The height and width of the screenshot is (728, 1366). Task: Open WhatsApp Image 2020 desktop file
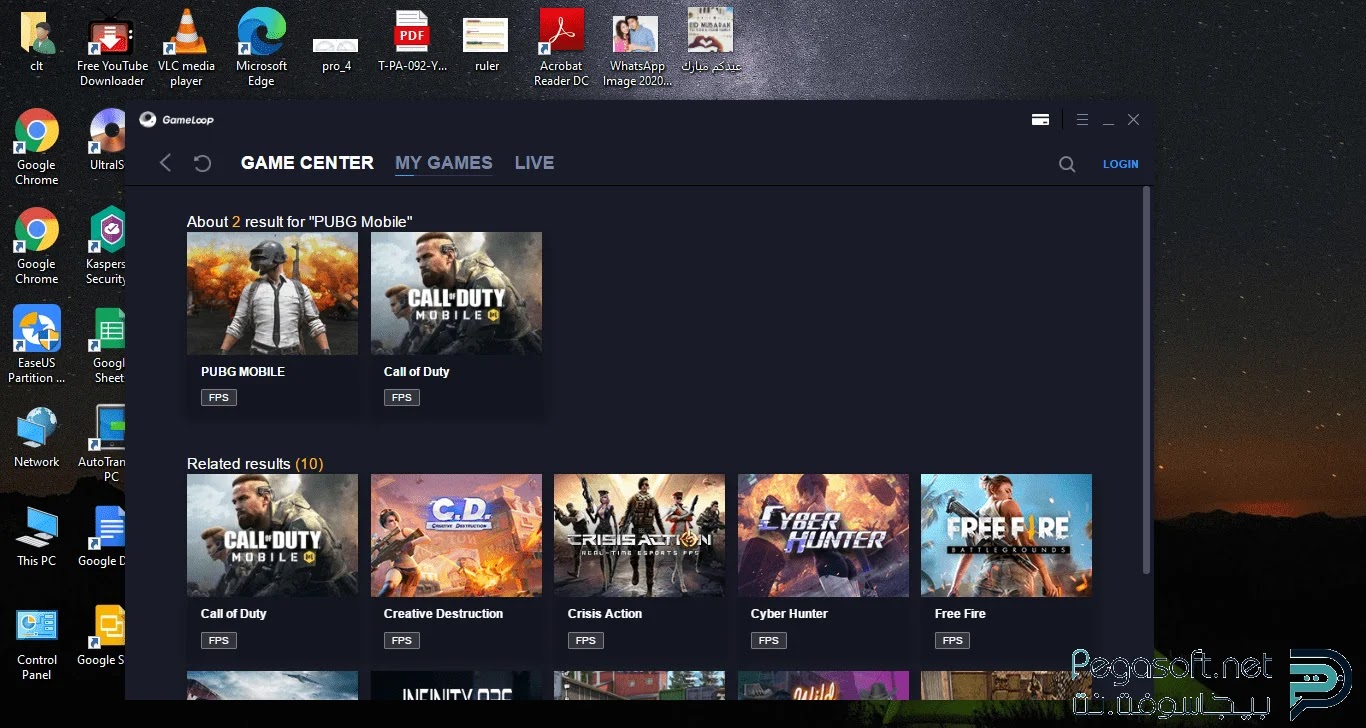[x=637, y=52]
